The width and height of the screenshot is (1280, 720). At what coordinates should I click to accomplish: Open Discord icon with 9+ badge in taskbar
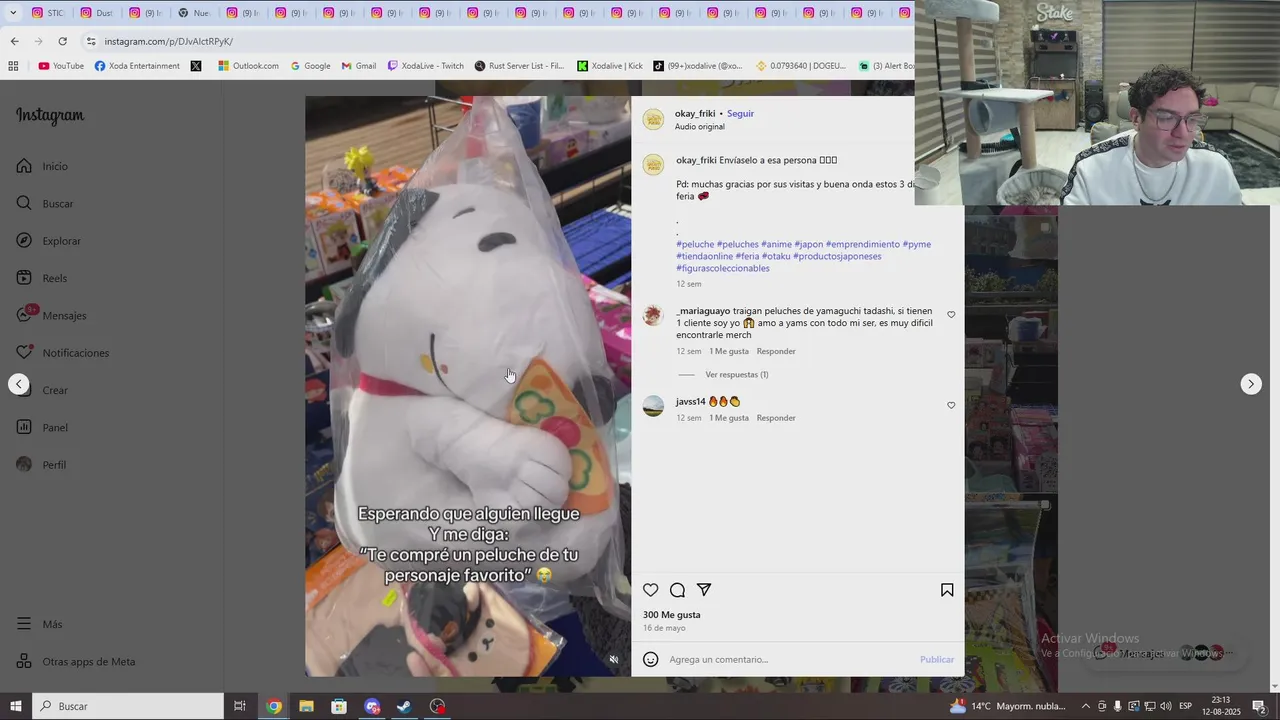pyautogui.click(x=372, y=706)
